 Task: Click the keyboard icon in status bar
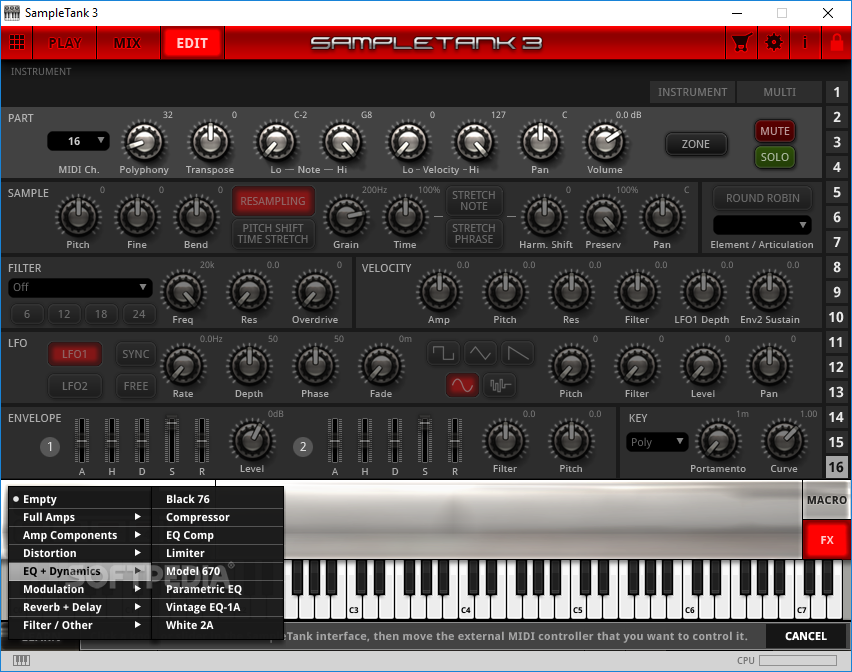click(21, 660)
